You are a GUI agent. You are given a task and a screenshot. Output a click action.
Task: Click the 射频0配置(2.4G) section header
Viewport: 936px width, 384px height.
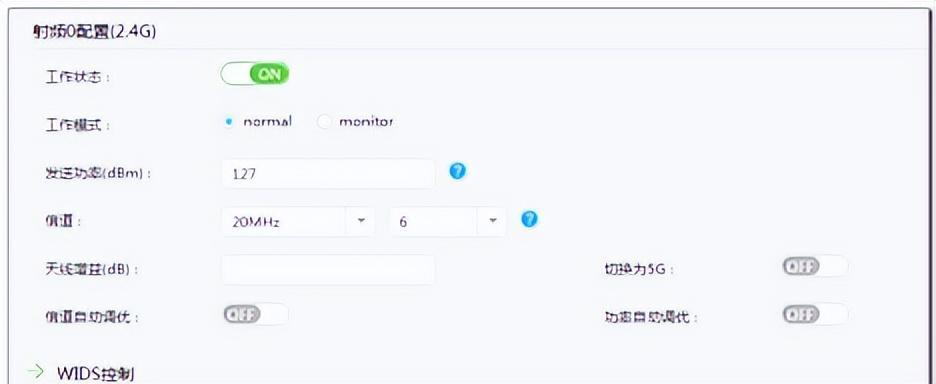[x=95, y=32]
